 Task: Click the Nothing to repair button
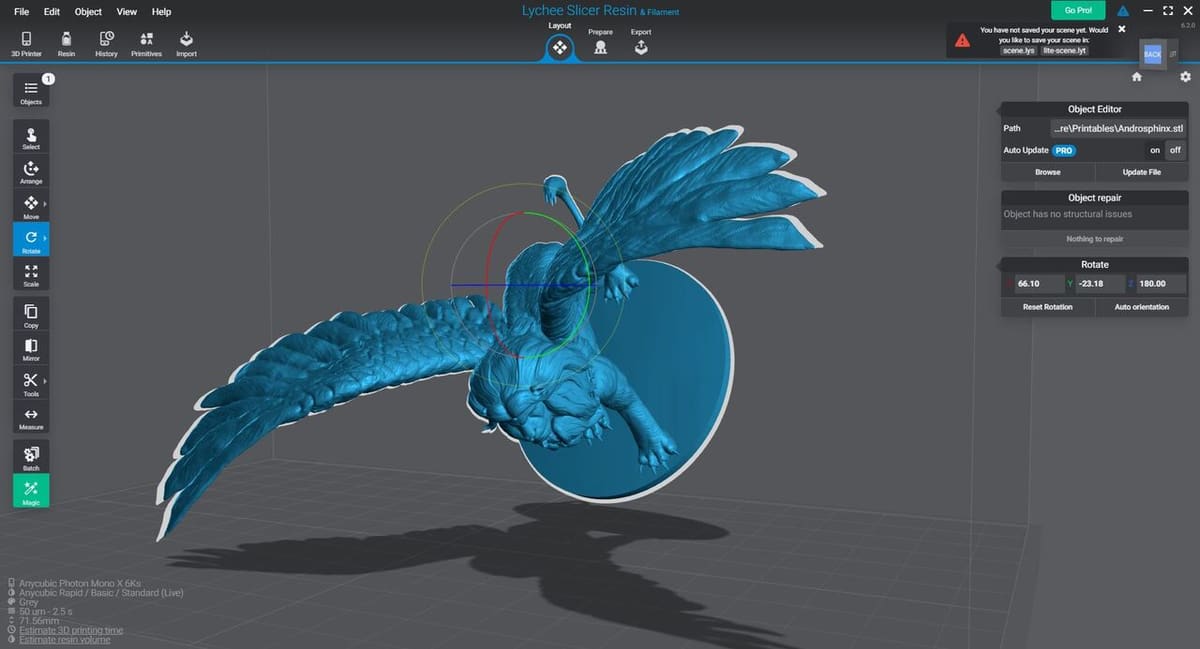[1094, 239]
